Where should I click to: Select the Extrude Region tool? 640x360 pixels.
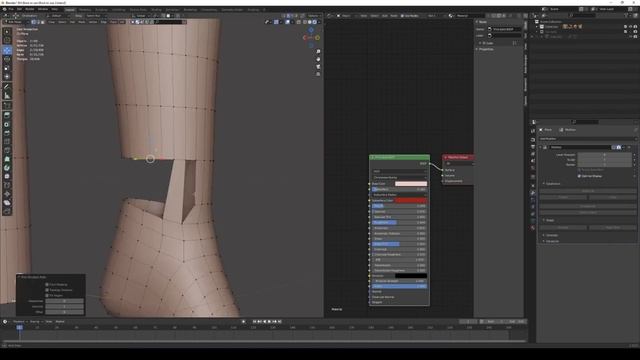7,115
